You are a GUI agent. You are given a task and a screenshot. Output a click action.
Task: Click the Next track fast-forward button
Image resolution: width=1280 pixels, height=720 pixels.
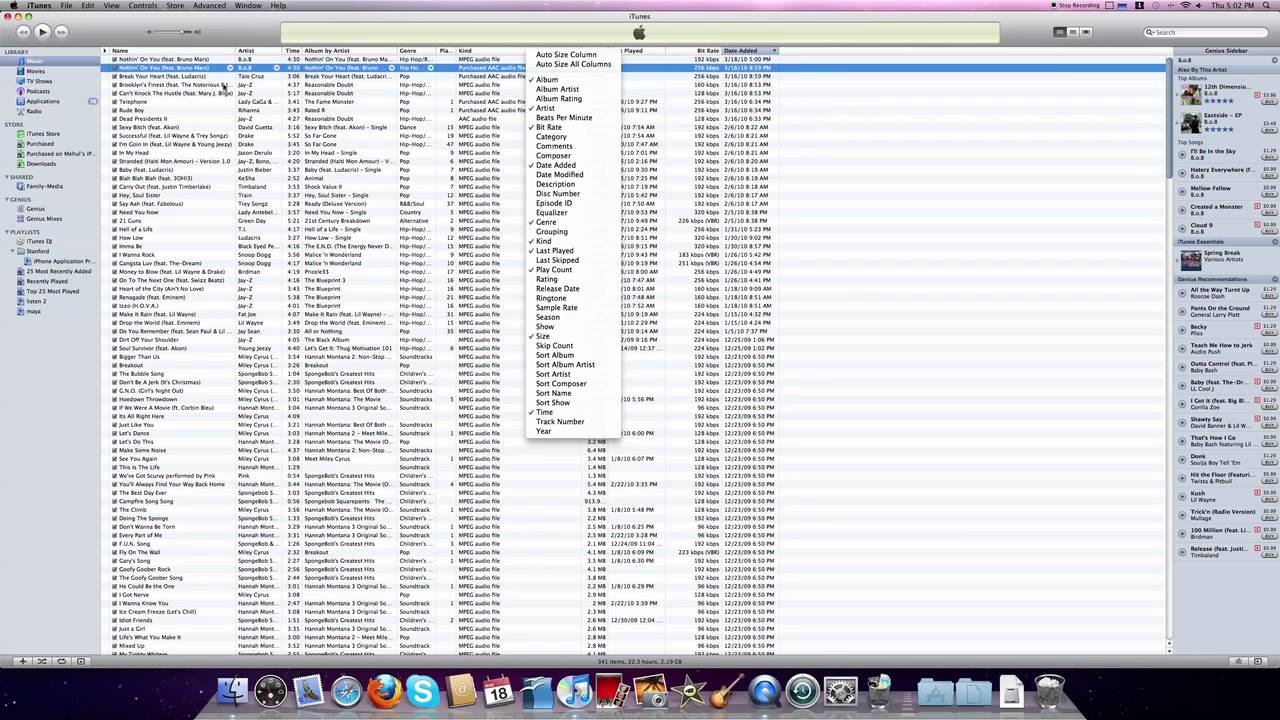[61, 32]
